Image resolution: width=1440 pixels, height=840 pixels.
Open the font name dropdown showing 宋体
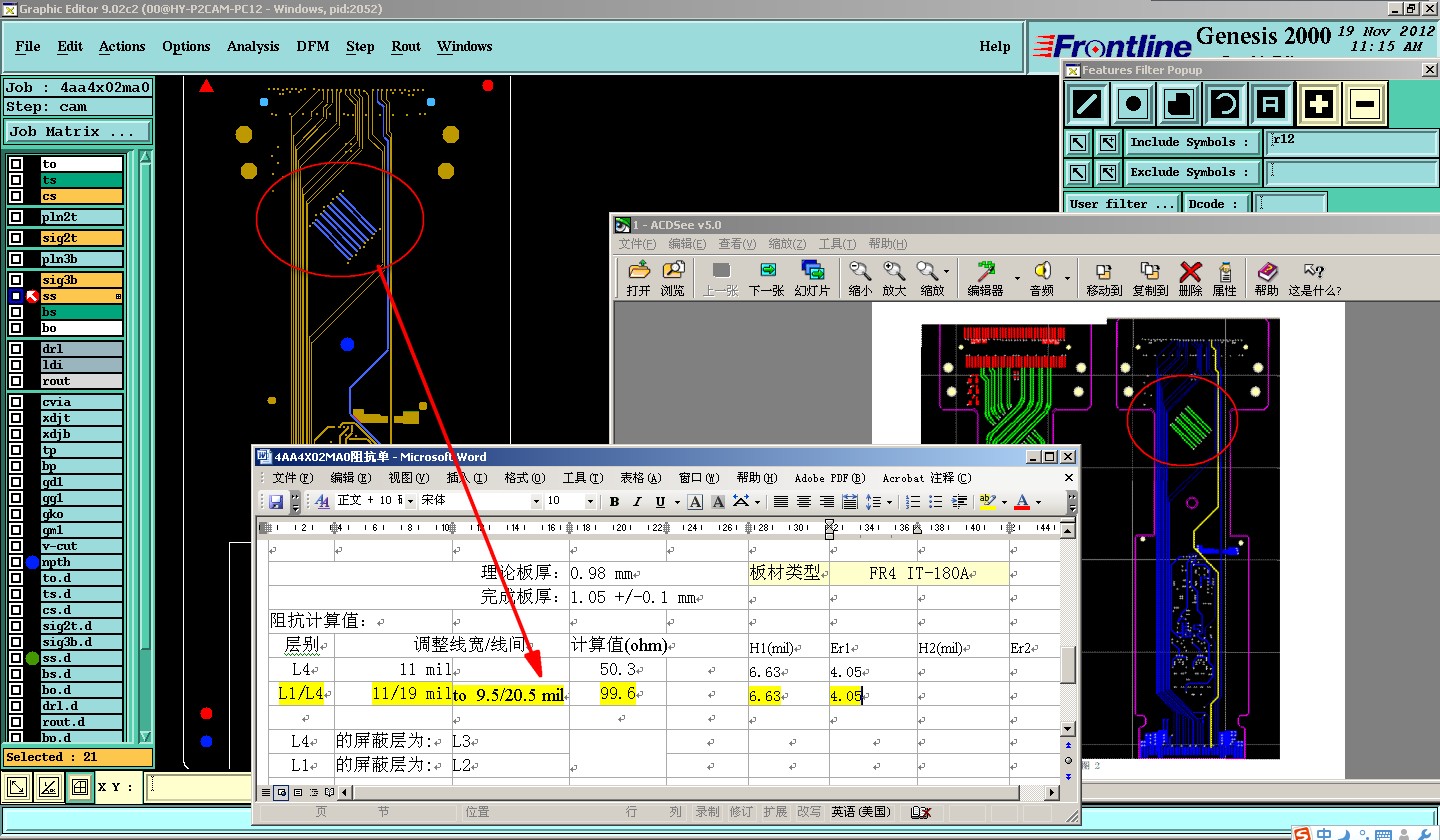(536, 501)
